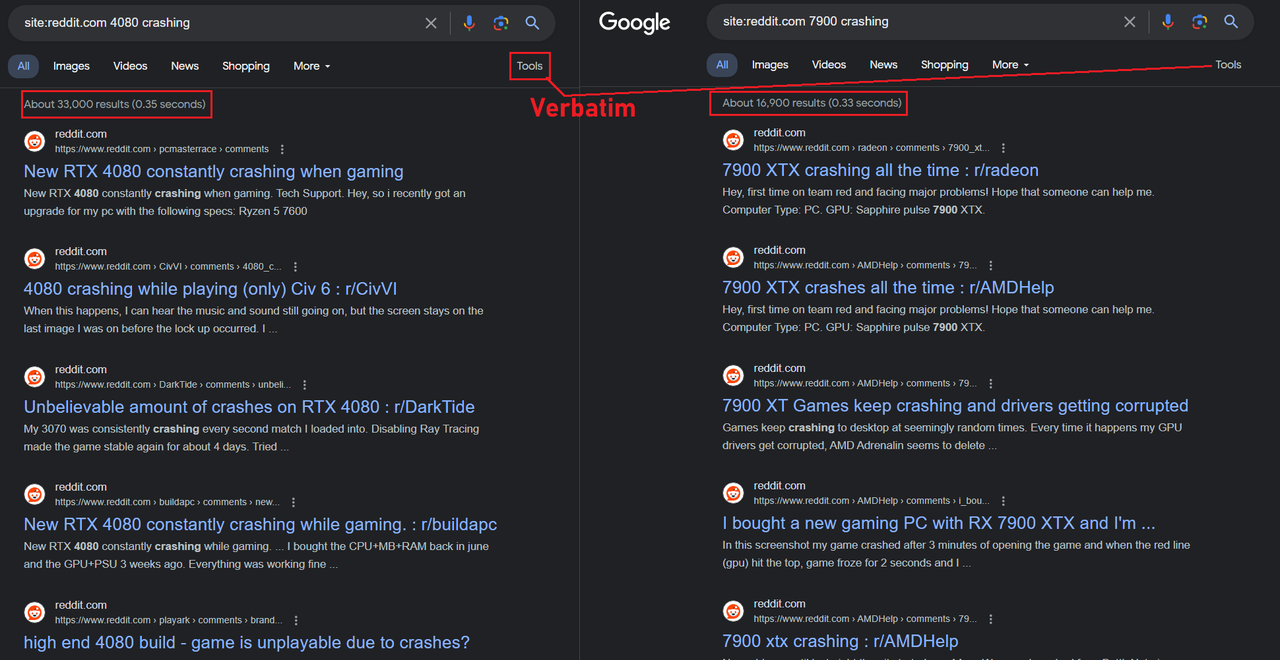Open 'New RTX 4080 constantly crashing while gaming' r/buildapc

[260, 525]
